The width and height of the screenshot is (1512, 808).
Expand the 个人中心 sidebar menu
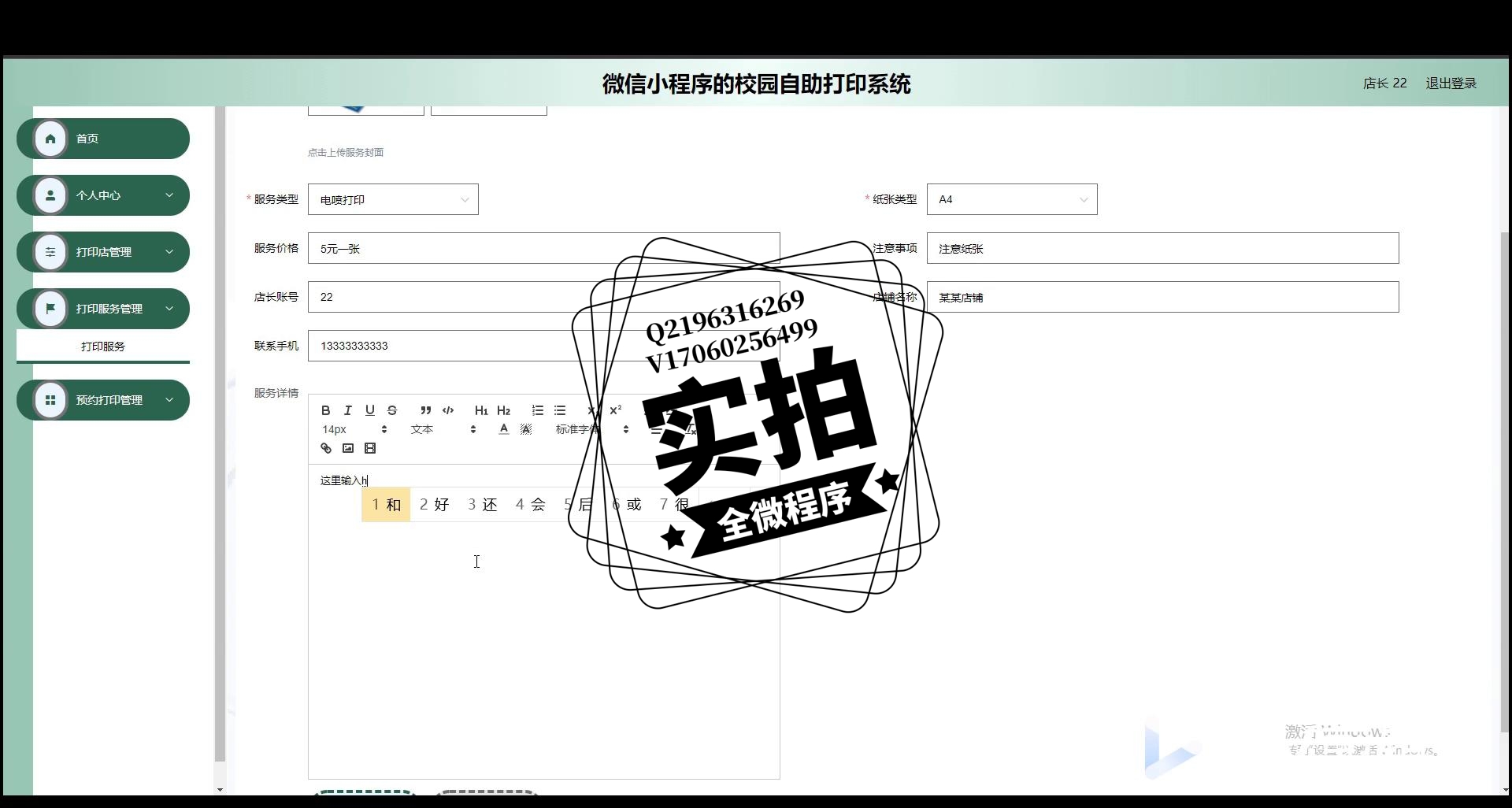pos(103,195)
